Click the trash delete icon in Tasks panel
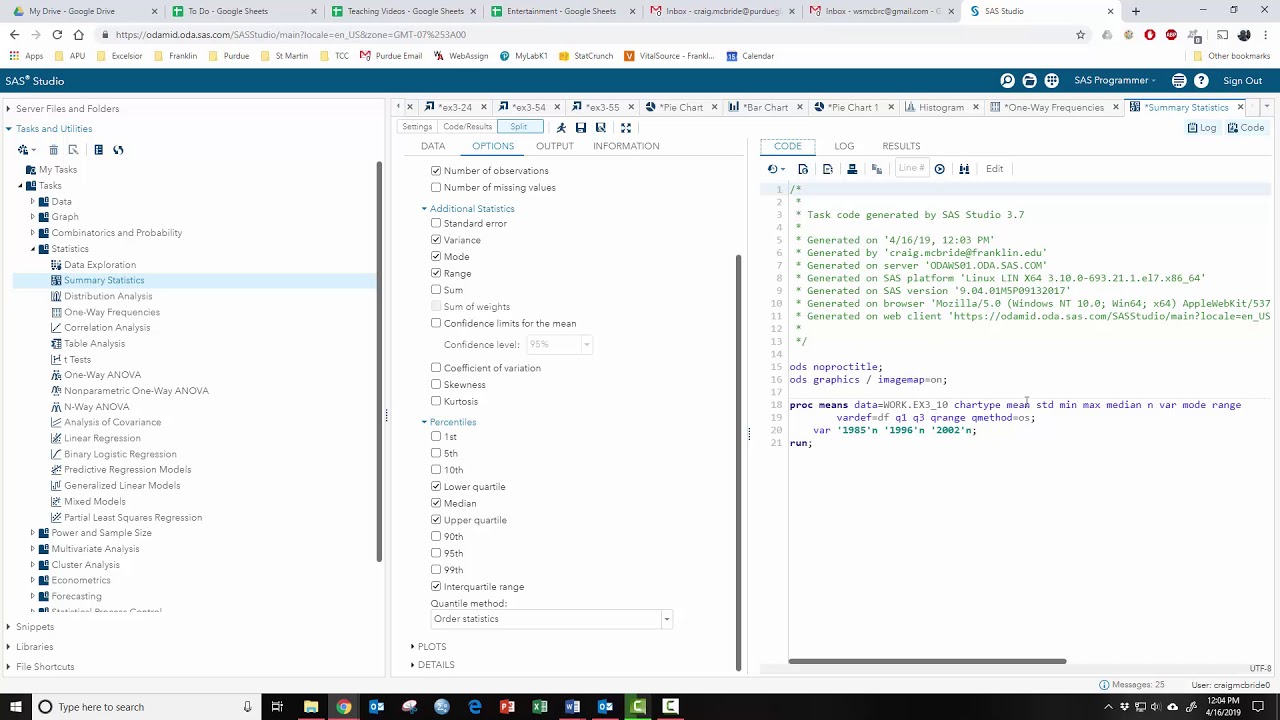This screenshot has height=720, width=1280. (53, 150)
